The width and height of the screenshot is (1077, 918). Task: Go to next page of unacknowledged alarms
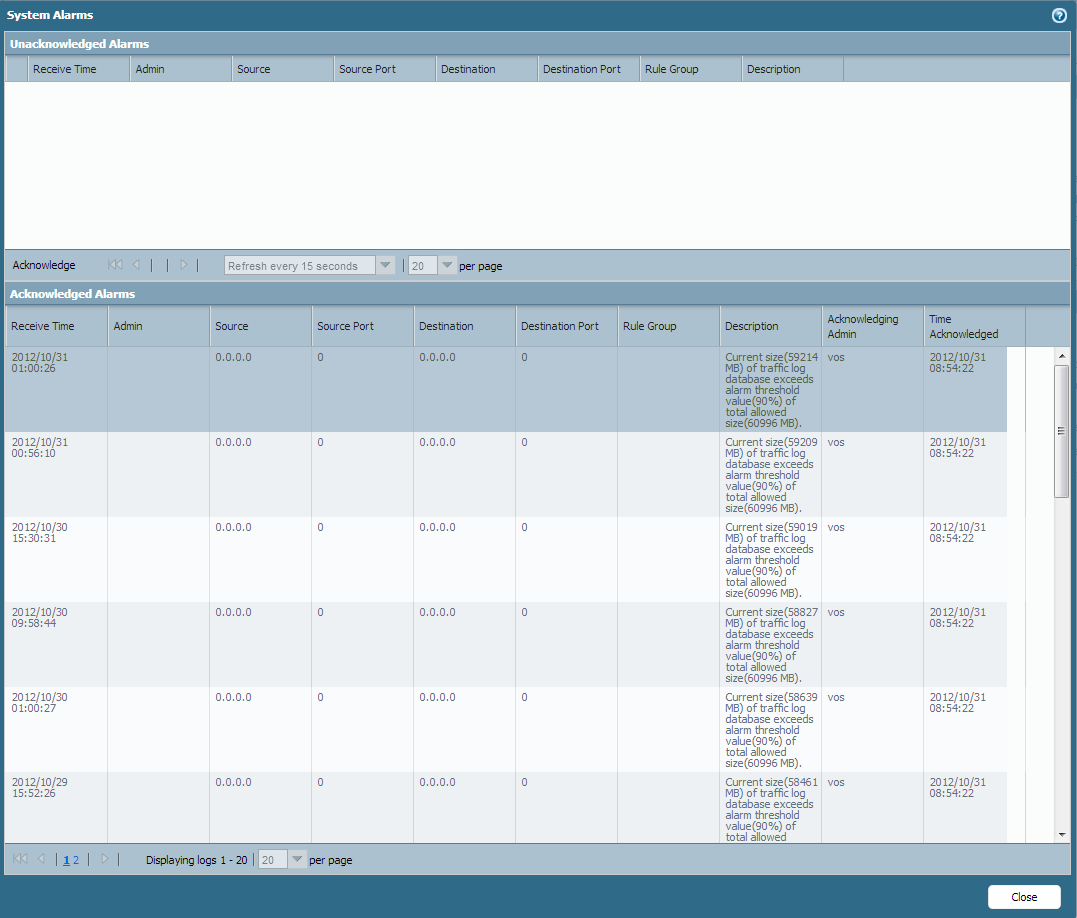click(183, 265)
